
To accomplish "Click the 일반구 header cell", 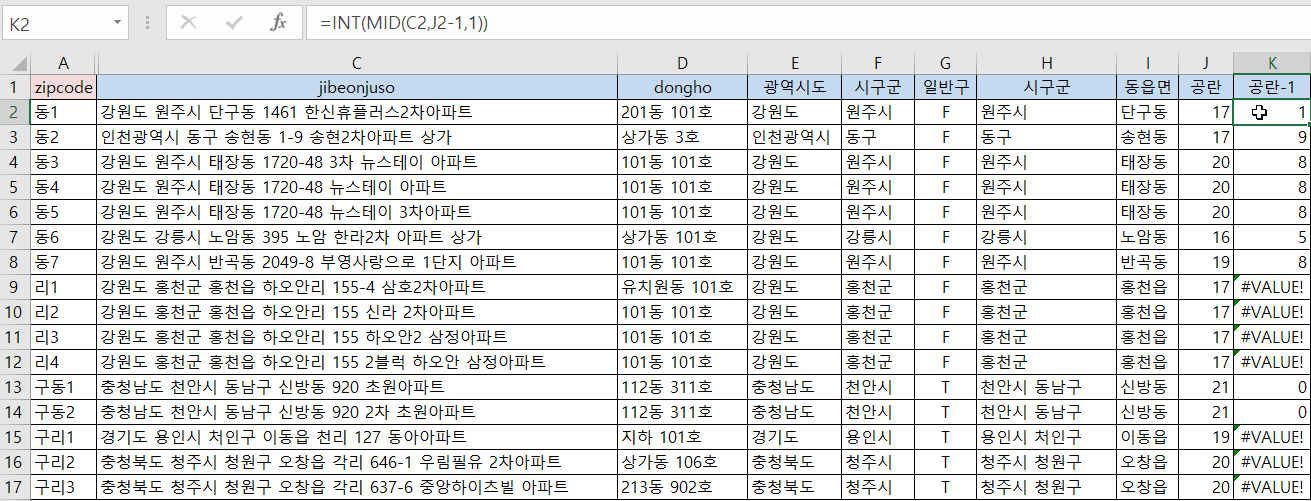I will [x=945, y=87].
